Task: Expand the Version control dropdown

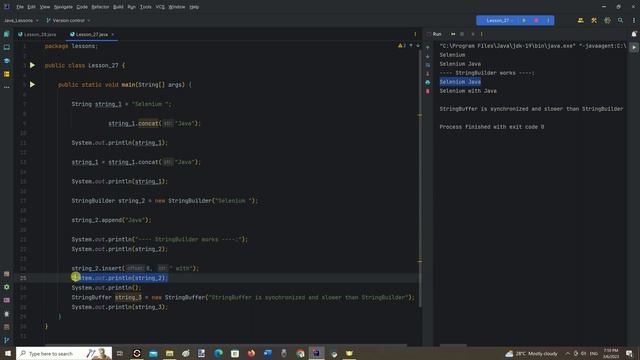Action: click(x=68, y=20)
